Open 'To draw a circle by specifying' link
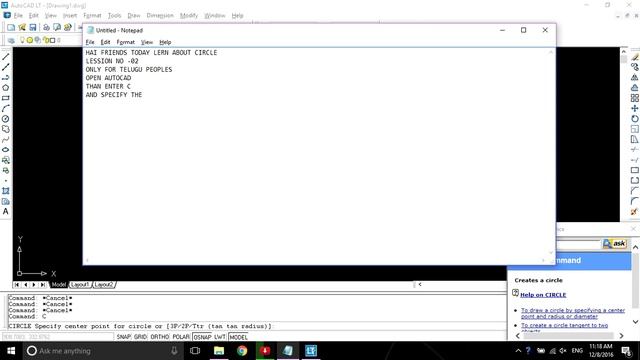Screen dimensions: 640x360 (573, 313)
